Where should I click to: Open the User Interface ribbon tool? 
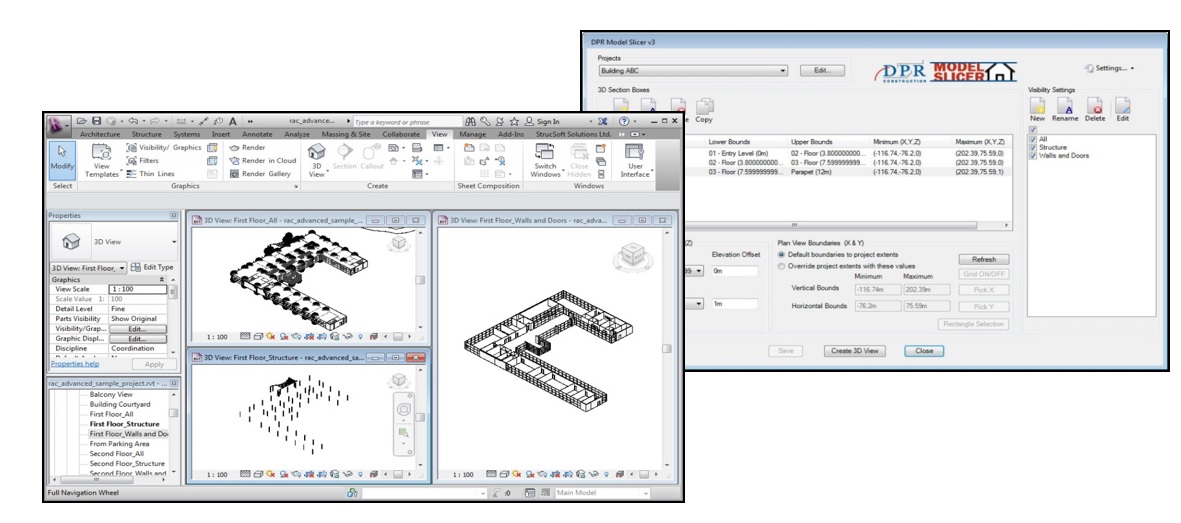coord(635,160)
